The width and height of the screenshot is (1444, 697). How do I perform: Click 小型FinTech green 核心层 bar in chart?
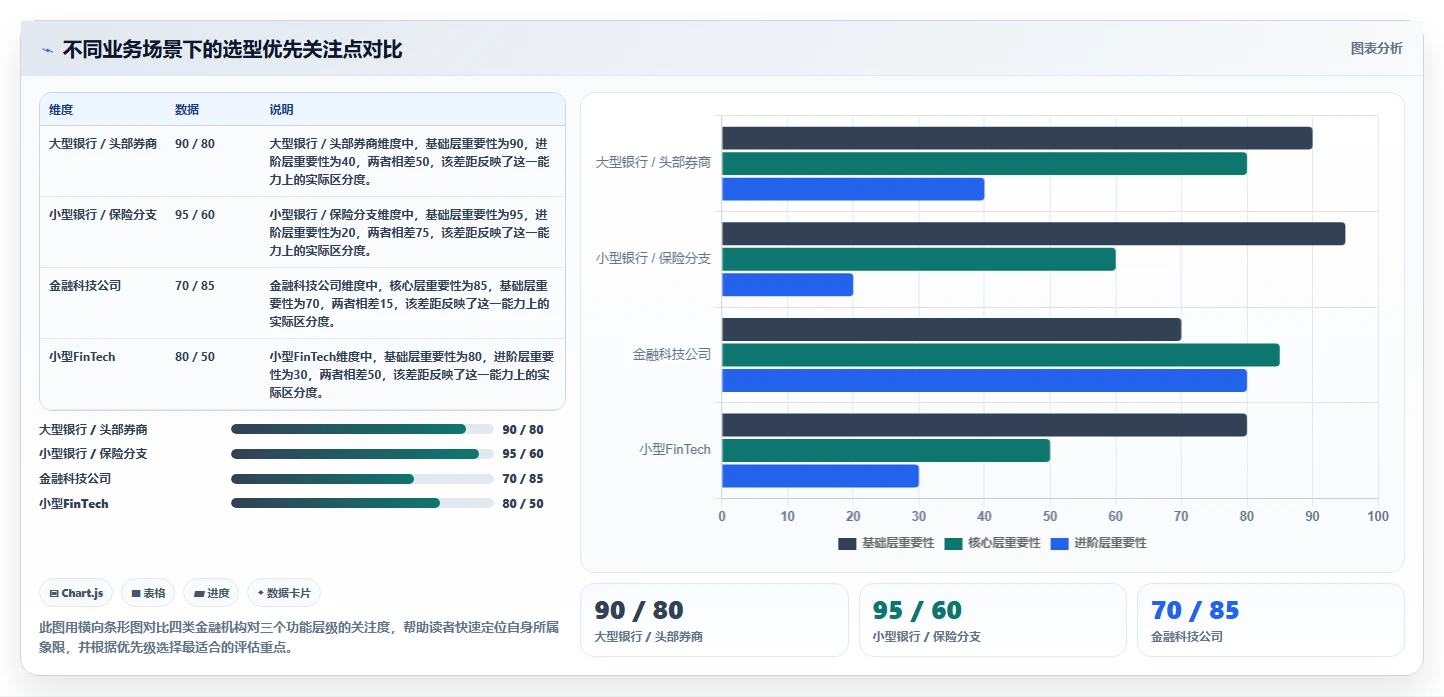(x=886, y=451)
